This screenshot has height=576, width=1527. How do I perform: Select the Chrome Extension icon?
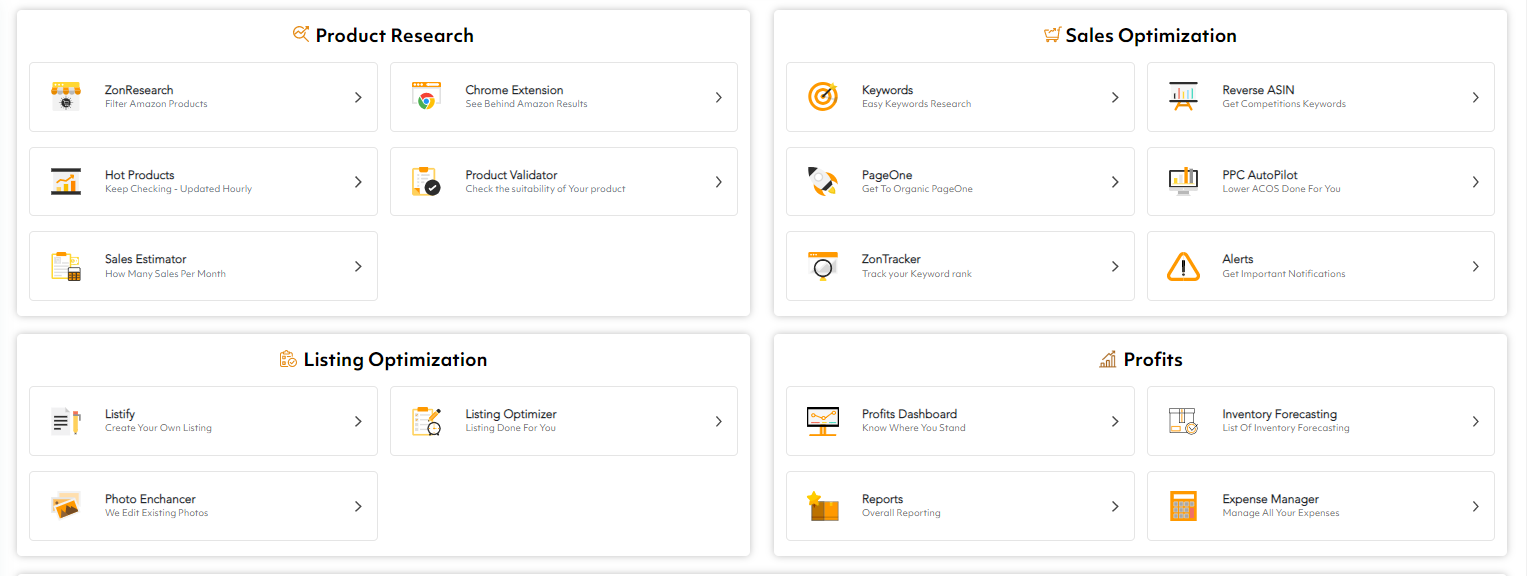click(426, 96)
